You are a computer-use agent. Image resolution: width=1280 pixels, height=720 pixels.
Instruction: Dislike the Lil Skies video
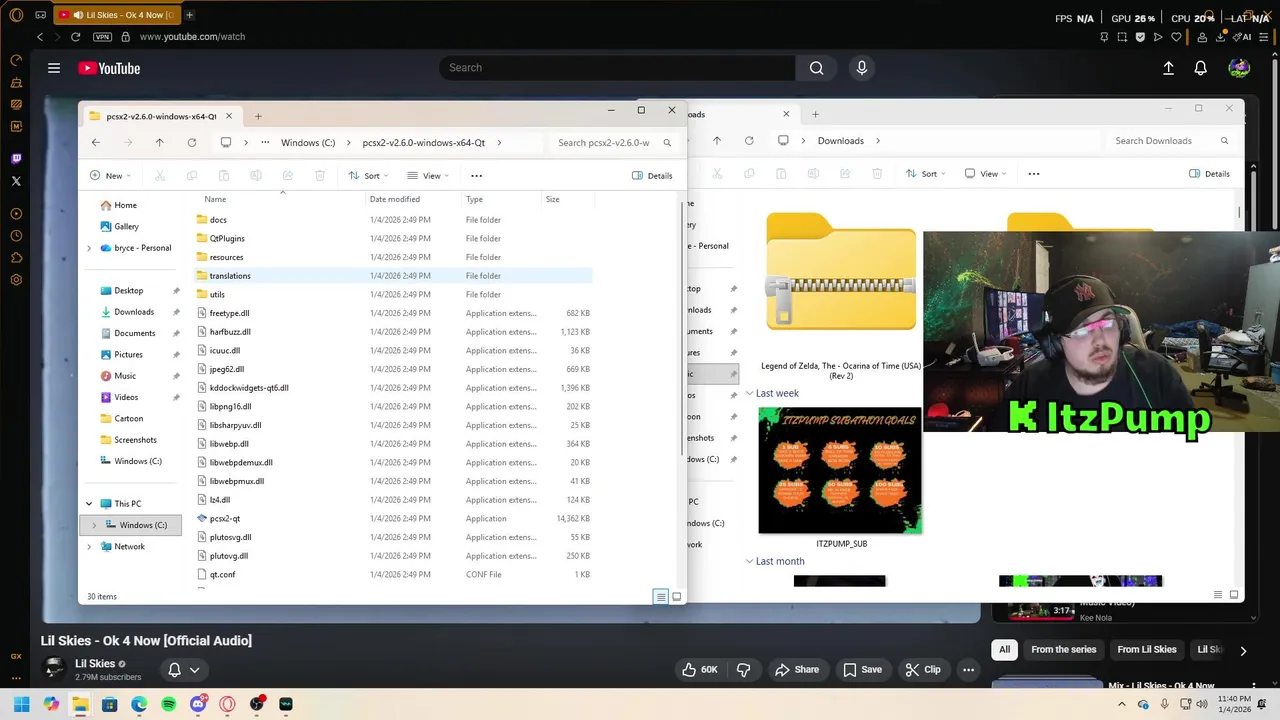click(744, 670)
